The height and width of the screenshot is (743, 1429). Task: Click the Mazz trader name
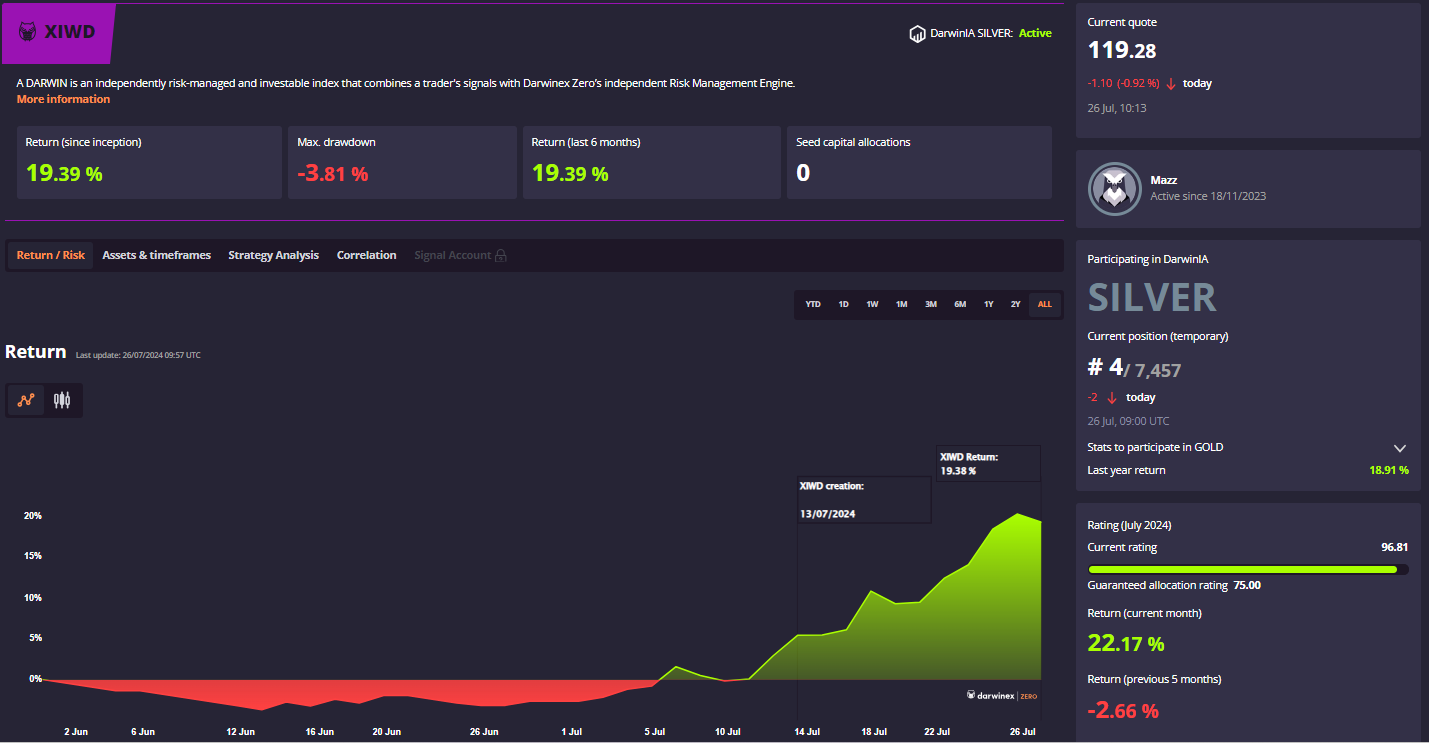tap(1164, 180)
